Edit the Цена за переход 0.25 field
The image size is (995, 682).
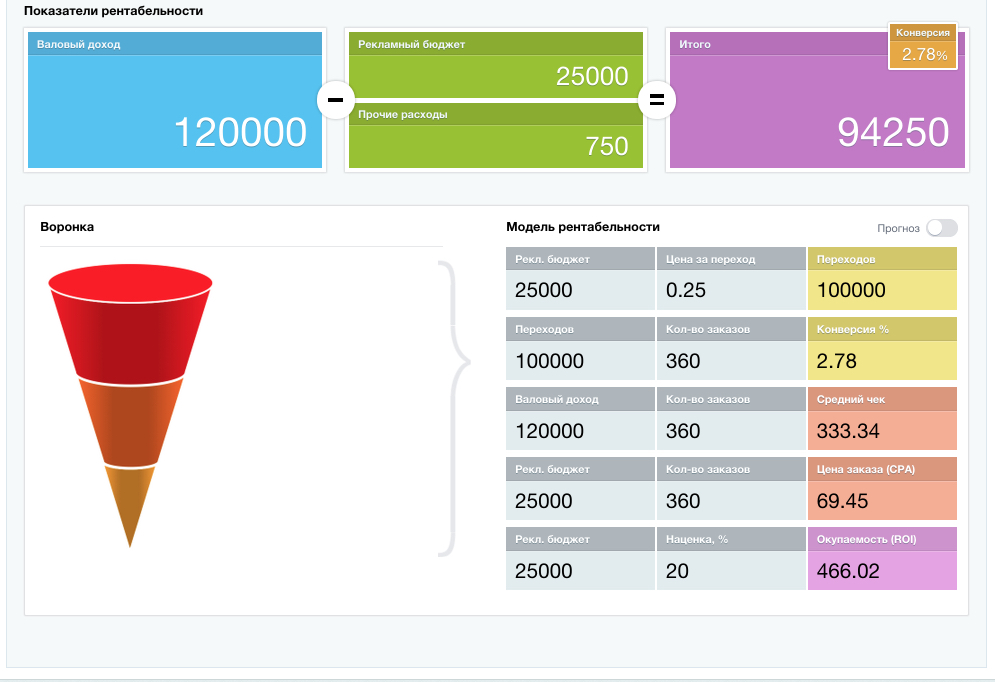pyautogui.click(x=731, y=290)
